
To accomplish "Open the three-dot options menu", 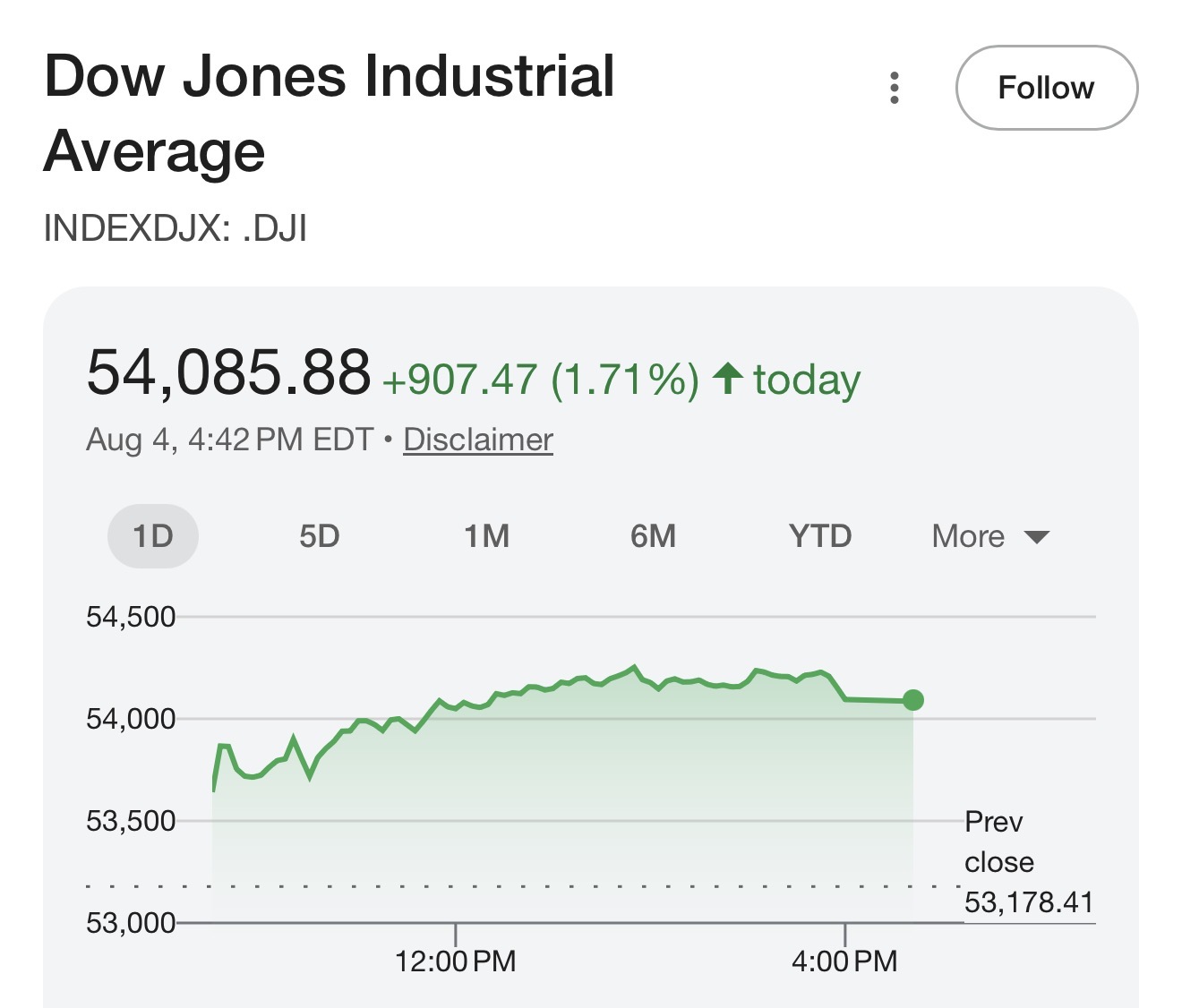I will click(x=894, y=88).
